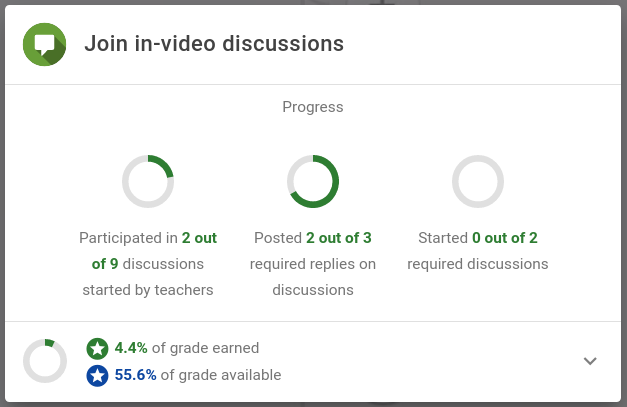
Task: Click the participated discussions progress ring
Action: point(148,181)
